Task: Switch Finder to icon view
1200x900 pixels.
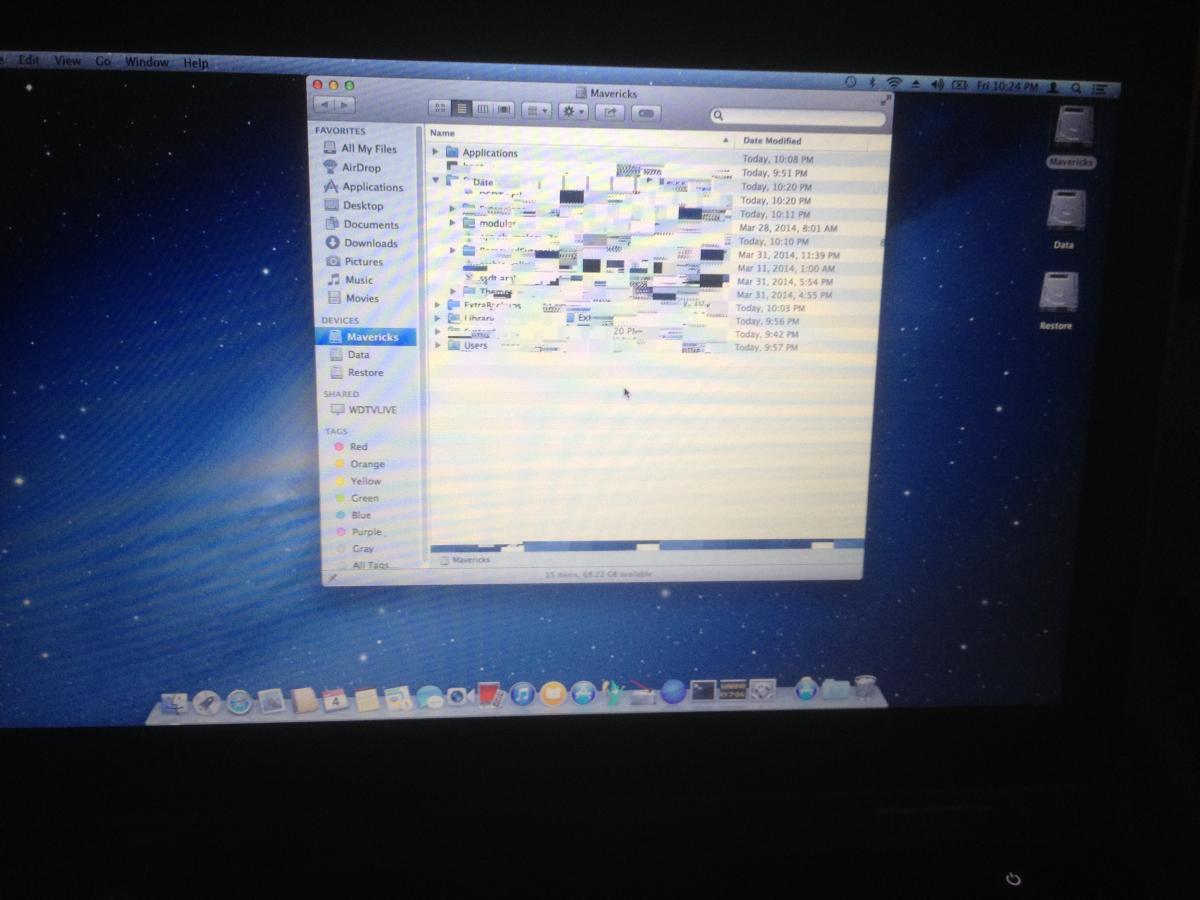Action: tap(439, 108)
